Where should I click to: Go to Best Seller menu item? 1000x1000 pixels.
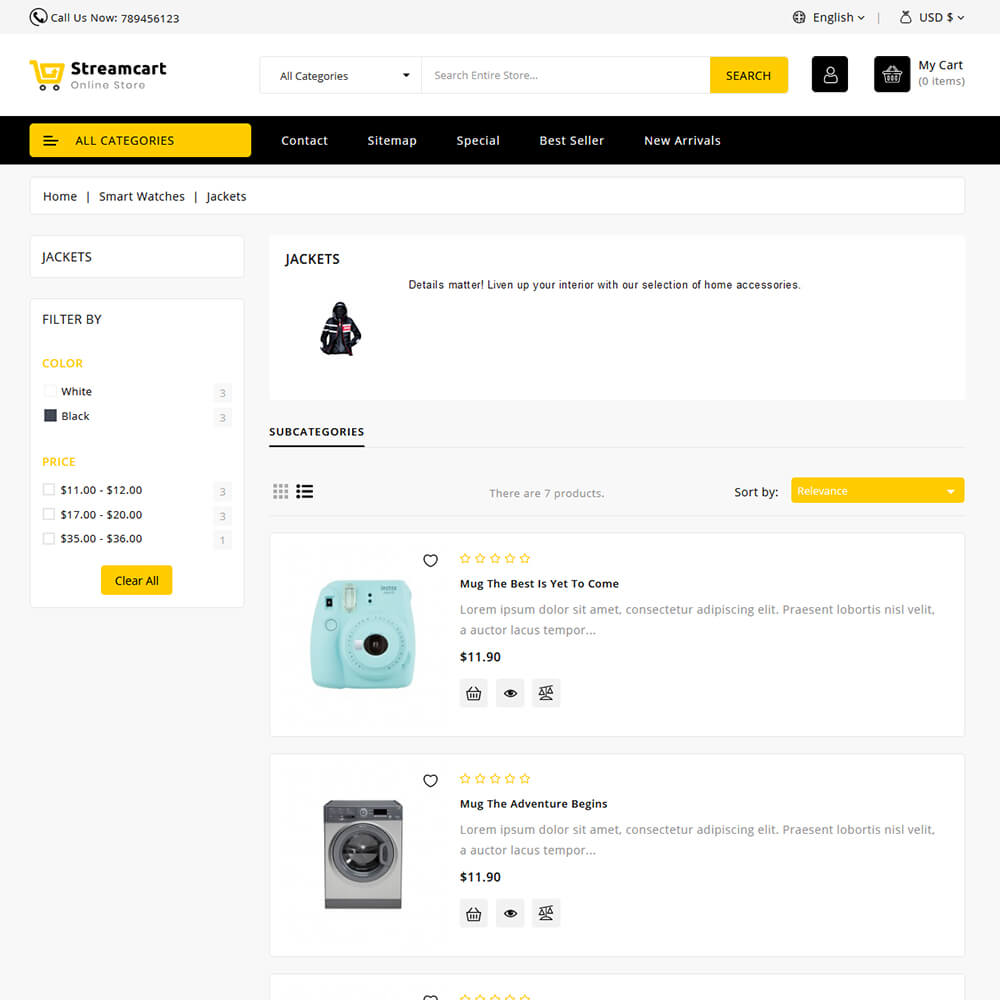(x=571, y=140)
